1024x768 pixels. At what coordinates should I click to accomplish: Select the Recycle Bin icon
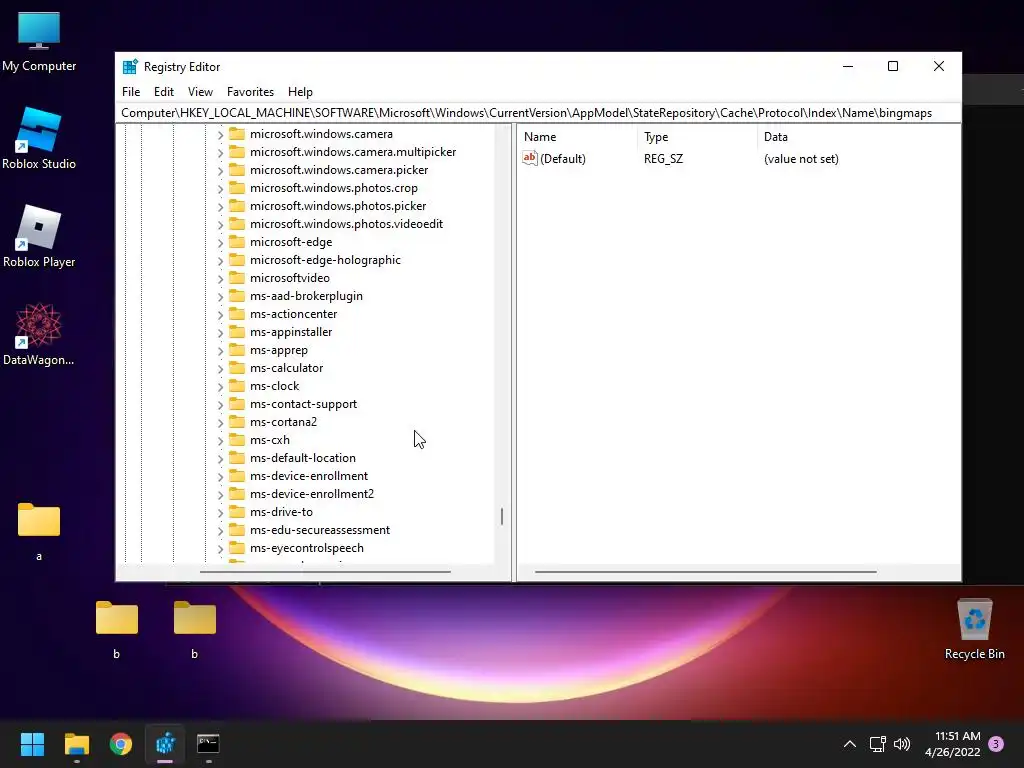974,629
